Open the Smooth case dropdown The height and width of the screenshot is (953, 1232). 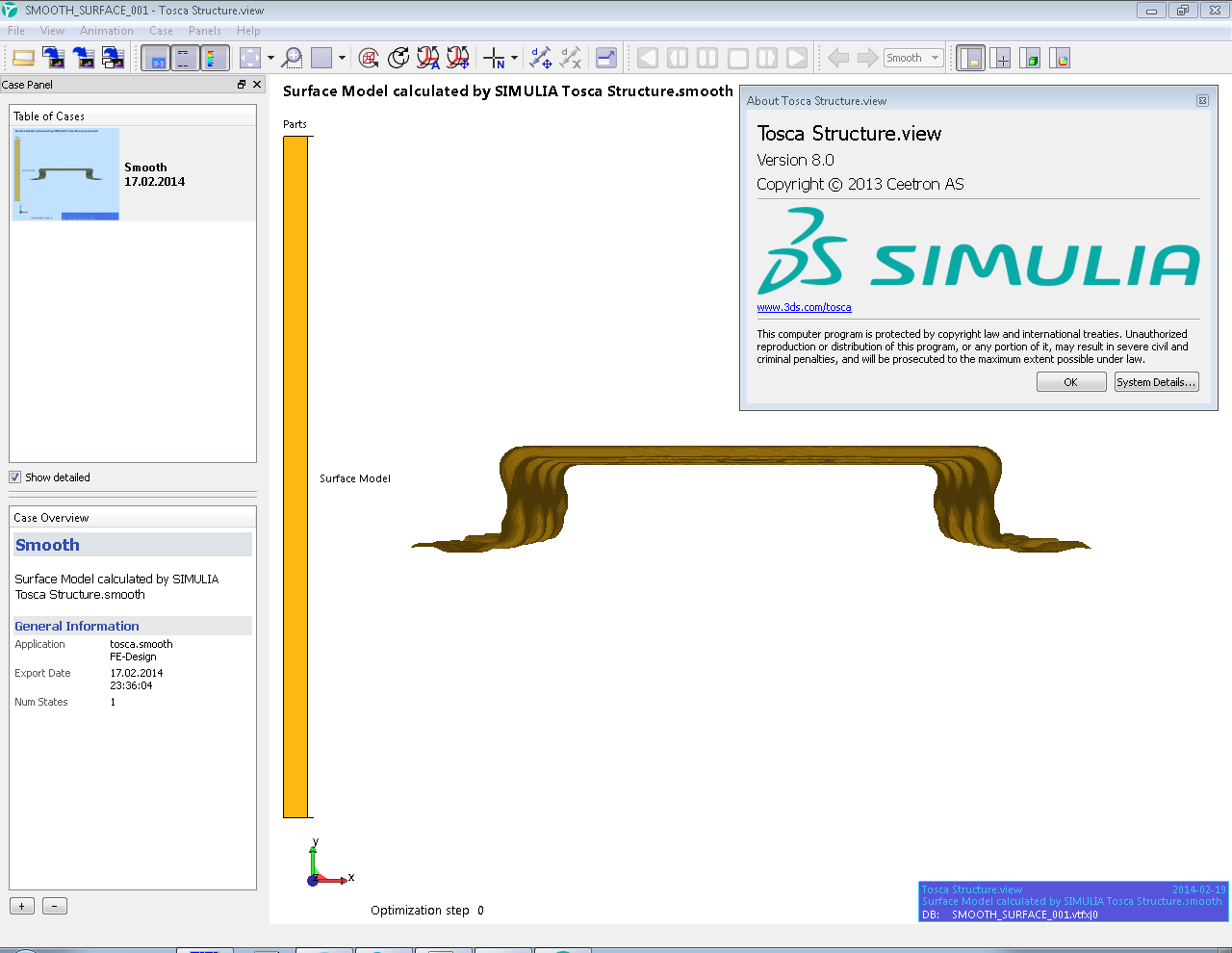913,58
